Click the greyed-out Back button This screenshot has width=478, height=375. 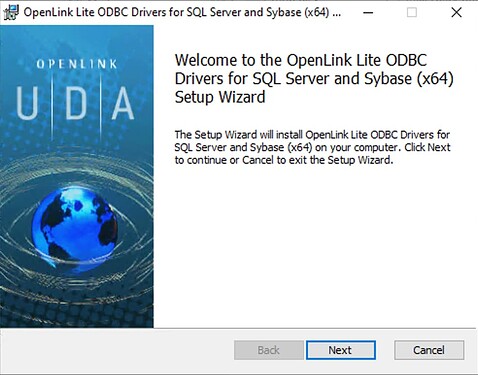[269, 350]
